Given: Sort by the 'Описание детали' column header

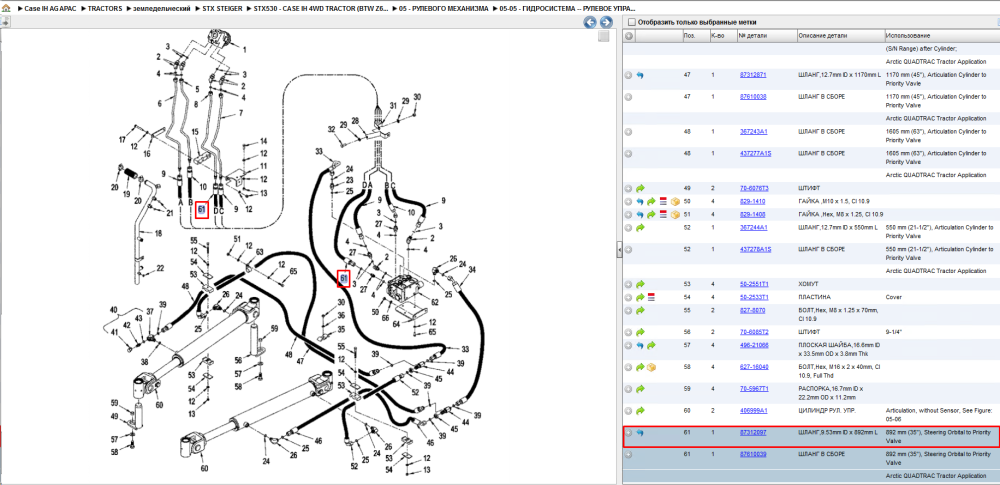Looking at the screenshot, I should tap(839, 36).
